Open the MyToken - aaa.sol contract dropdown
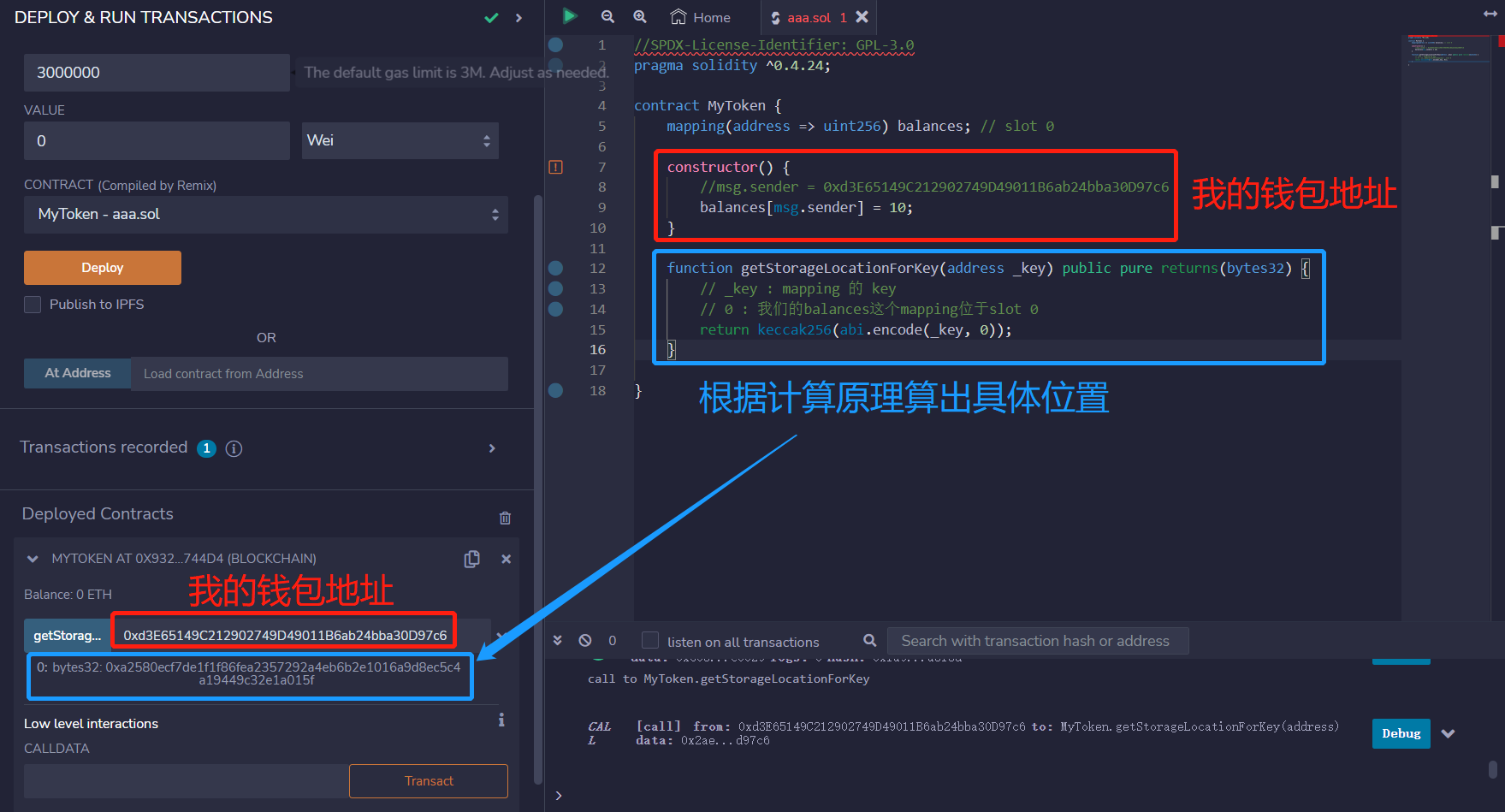 (x=266, y=215)
